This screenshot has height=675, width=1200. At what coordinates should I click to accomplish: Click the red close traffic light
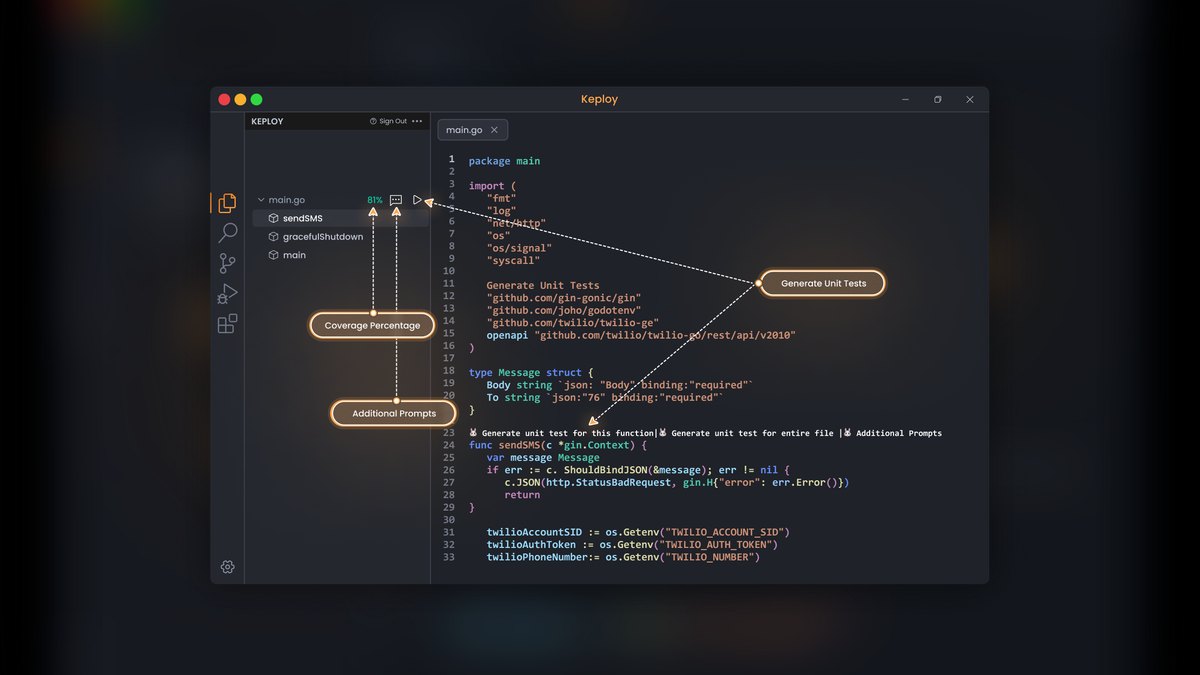[225, 99]
